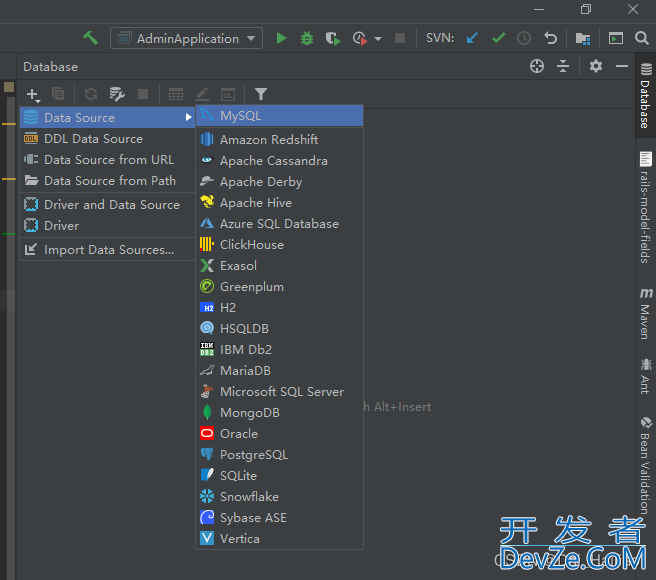Screen dimensions: 656x580
Task: Select Exasol
Action: tap(279, 265)
